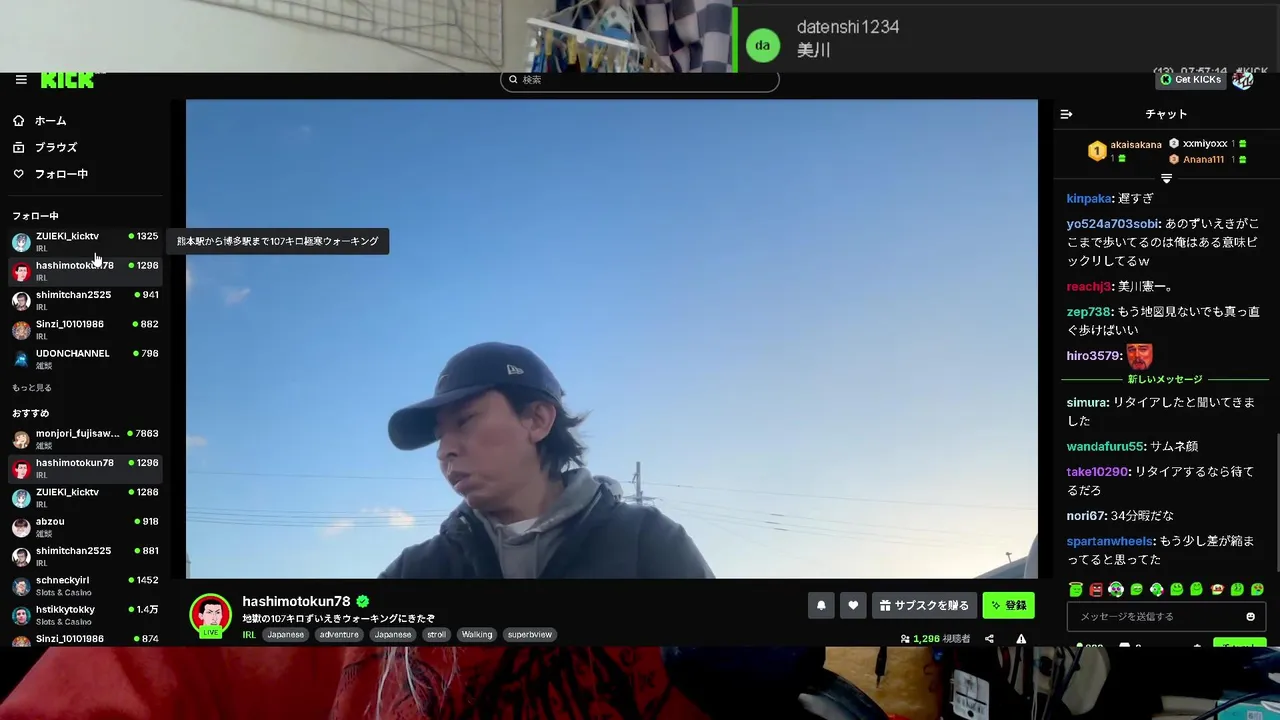The width and height of the screenshot is (1280, 720).
Task: Expand もっと見る in following list
Action: point(32,388)
